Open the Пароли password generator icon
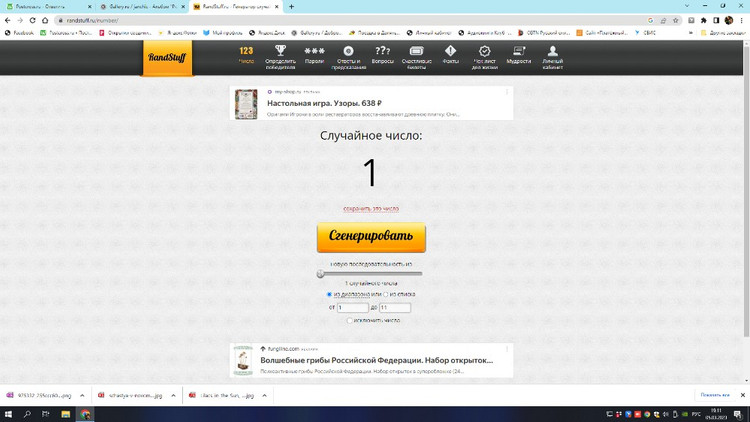Image resolution: width=750 pixels, height=422 pixels. pyautogui.click(x=314, y=51)
